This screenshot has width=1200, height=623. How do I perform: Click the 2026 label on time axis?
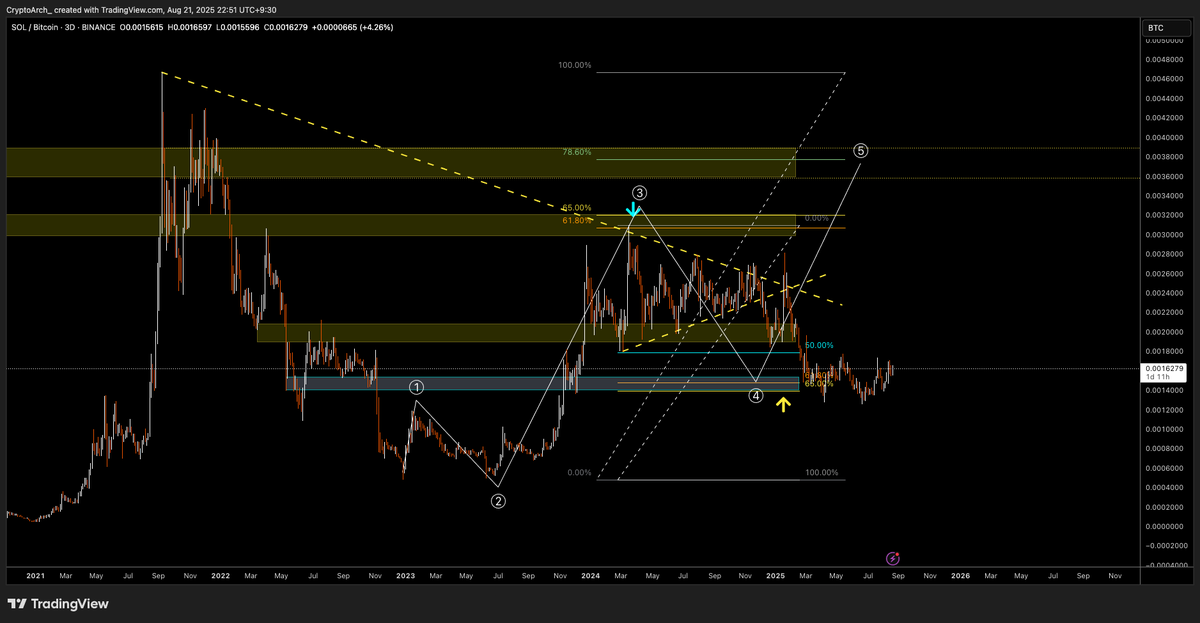pos(960,576)
